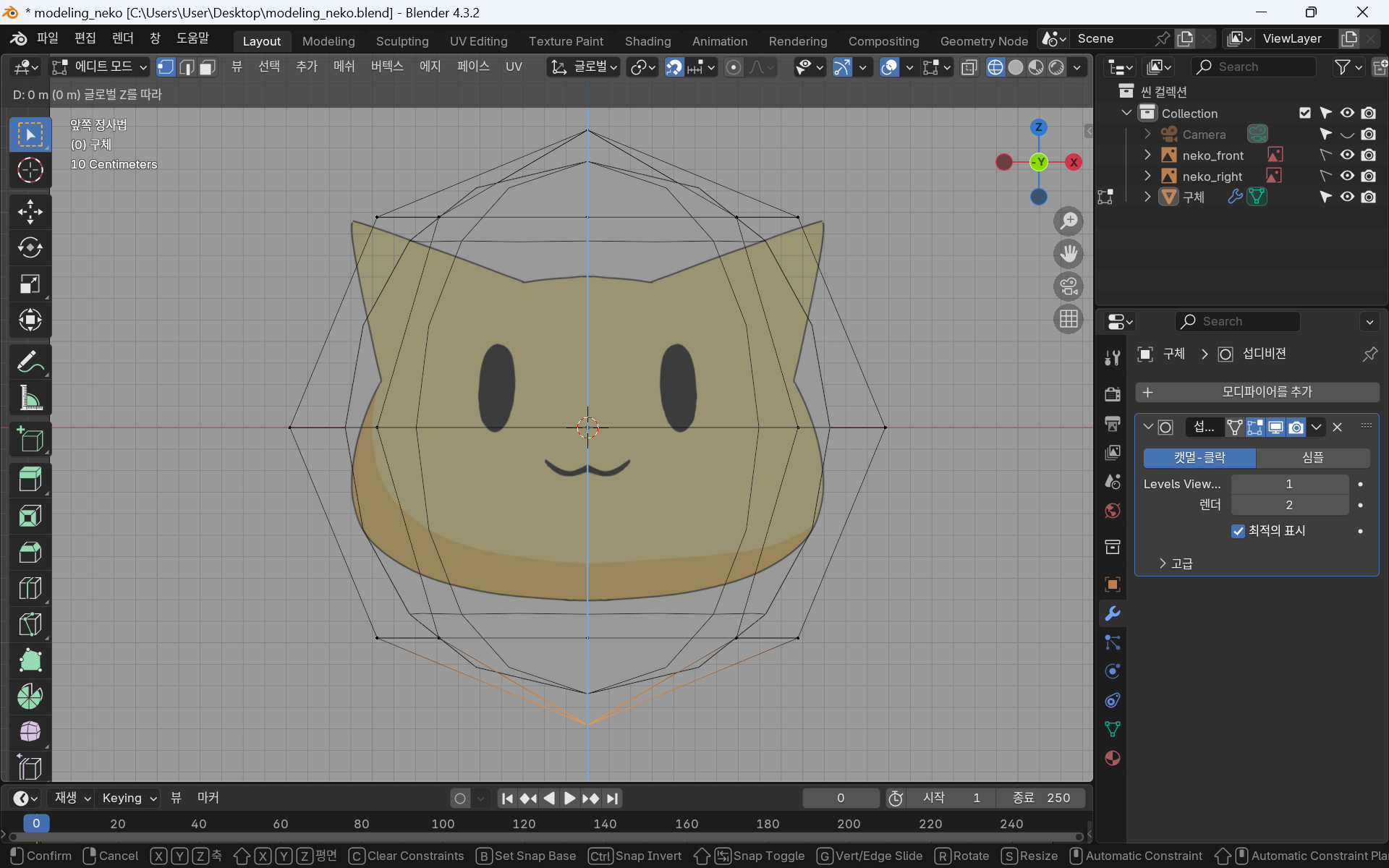1389x868 pixels.
Task: Uncheck the 최적의 표시 checkbox
Action: tap(1238, 531)
